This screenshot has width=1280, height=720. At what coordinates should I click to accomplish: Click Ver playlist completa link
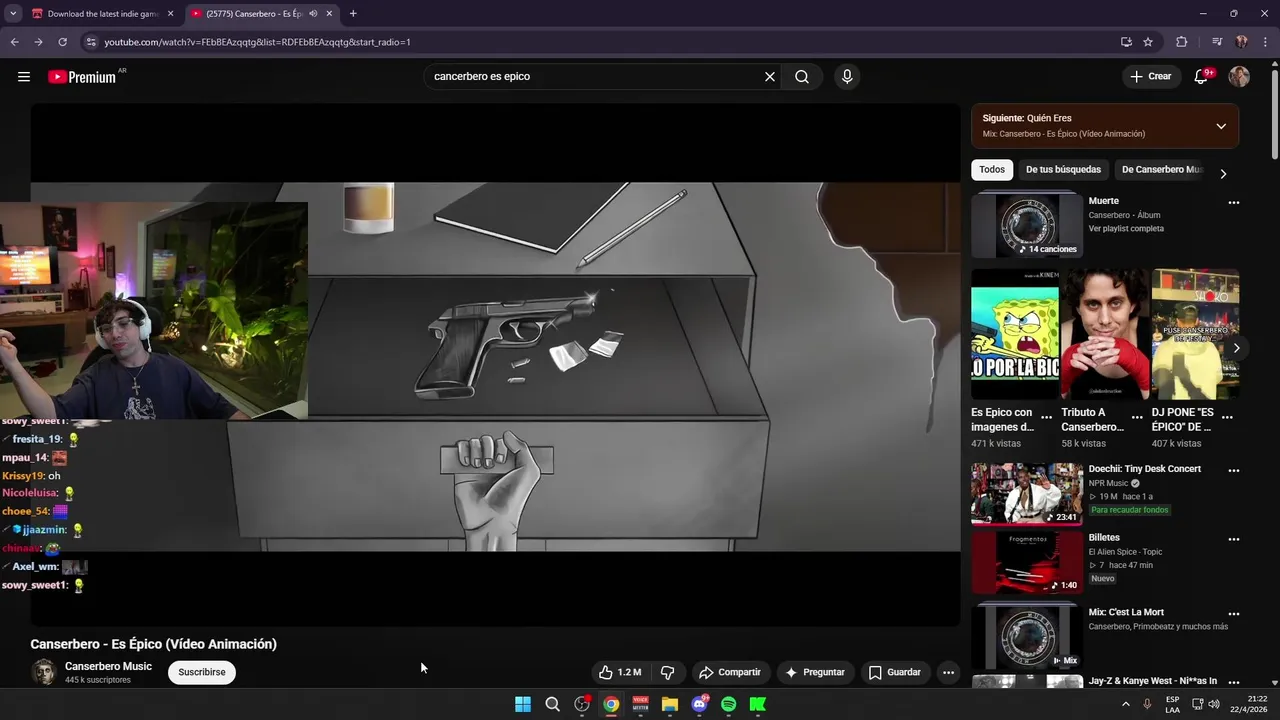coord(1126,229)
